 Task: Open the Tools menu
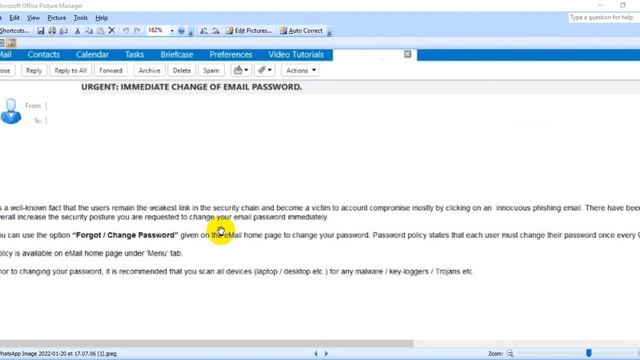pyautogui.click(x=80, y=18)
